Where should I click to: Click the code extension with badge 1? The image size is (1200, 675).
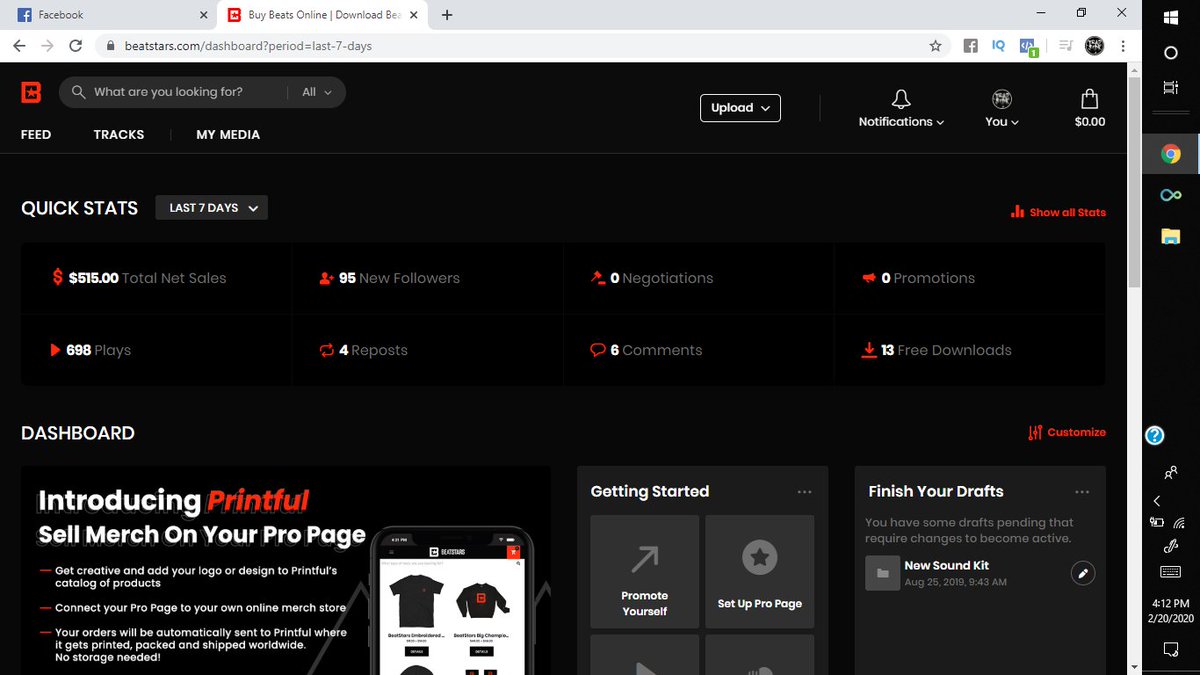1028,46
